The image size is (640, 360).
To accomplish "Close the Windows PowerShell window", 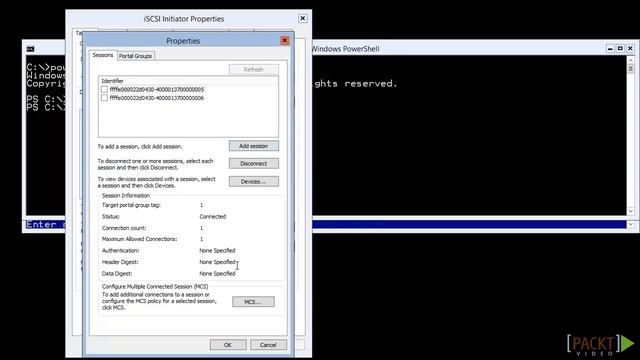I will pos(630,49).
